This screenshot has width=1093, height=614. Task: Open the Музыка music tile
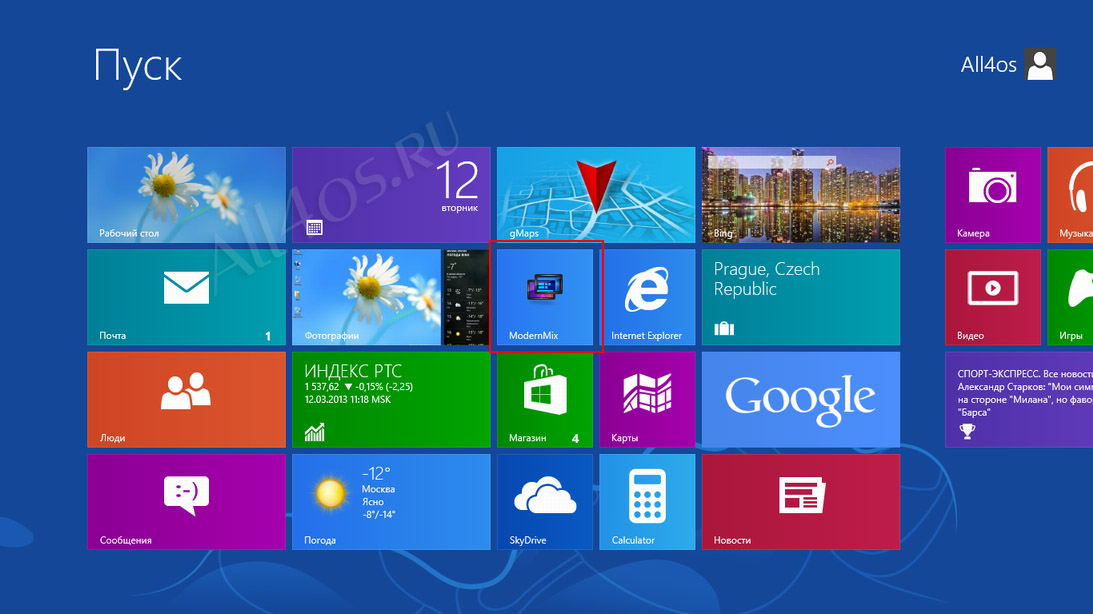[x=1070, y=194]
